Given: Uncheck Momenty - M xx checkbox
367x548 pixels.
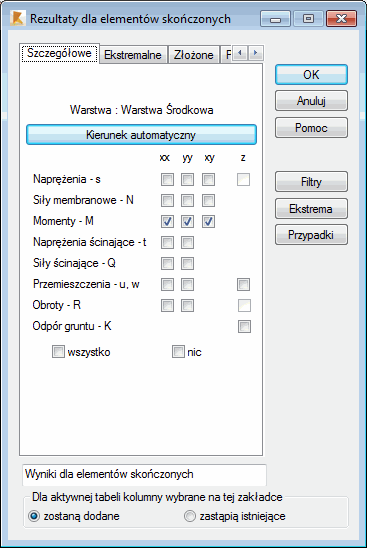Looking at the screenshot, I should tap(167, 222).
